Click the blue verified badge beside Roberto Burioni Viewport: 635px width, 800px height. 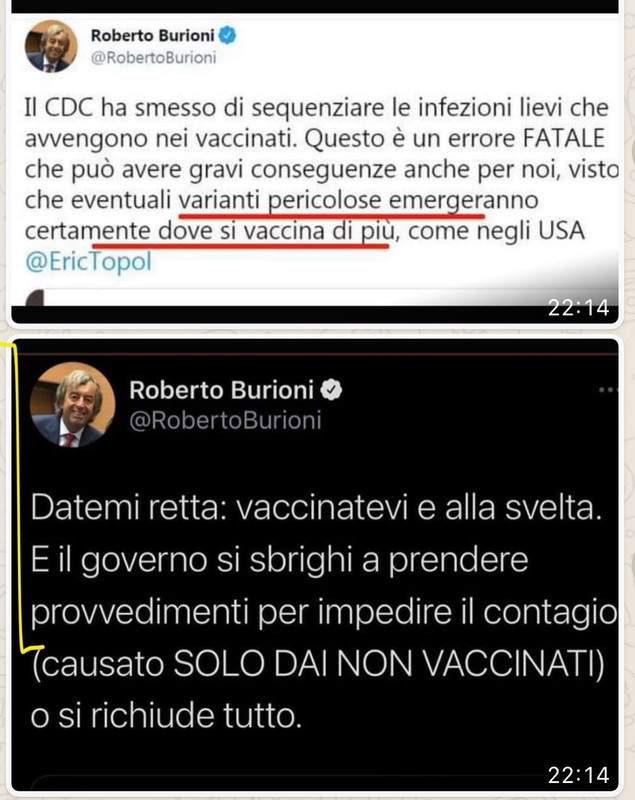(x=227, y=35)
